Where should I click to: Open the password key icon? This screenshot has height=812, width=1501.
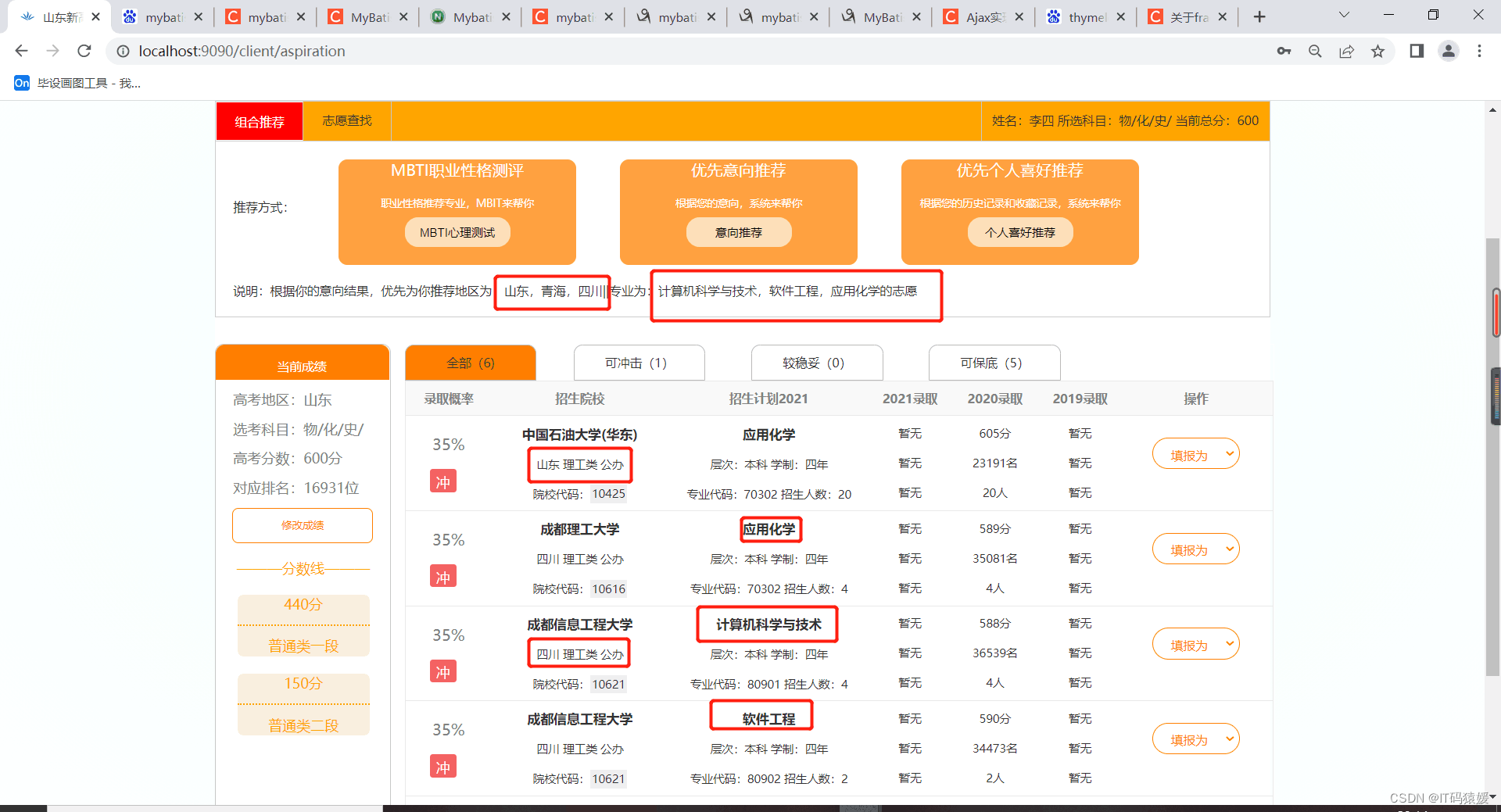click(x=1284, y=51)
